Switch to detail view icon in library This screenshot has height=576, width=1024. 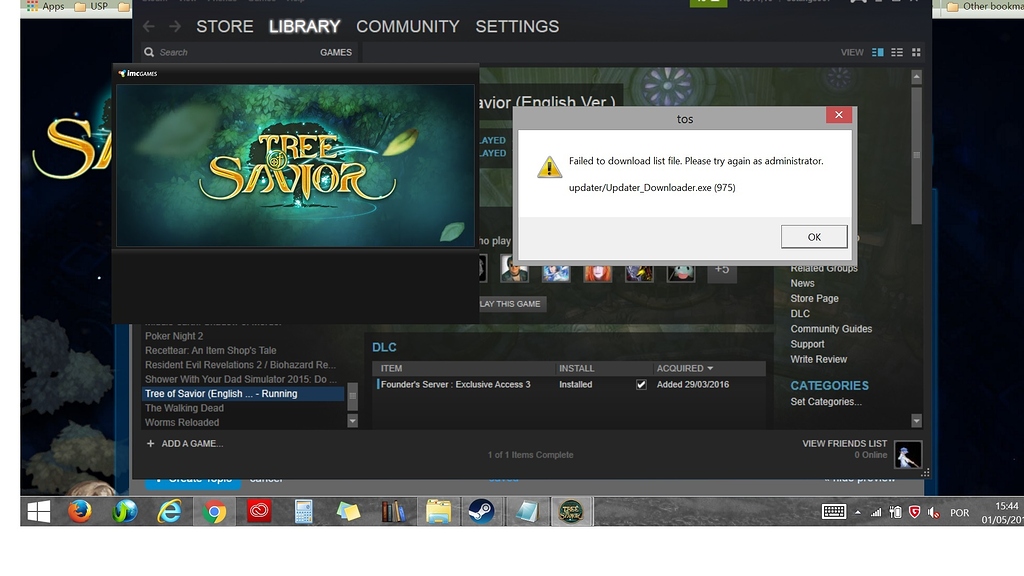point(878,52)
